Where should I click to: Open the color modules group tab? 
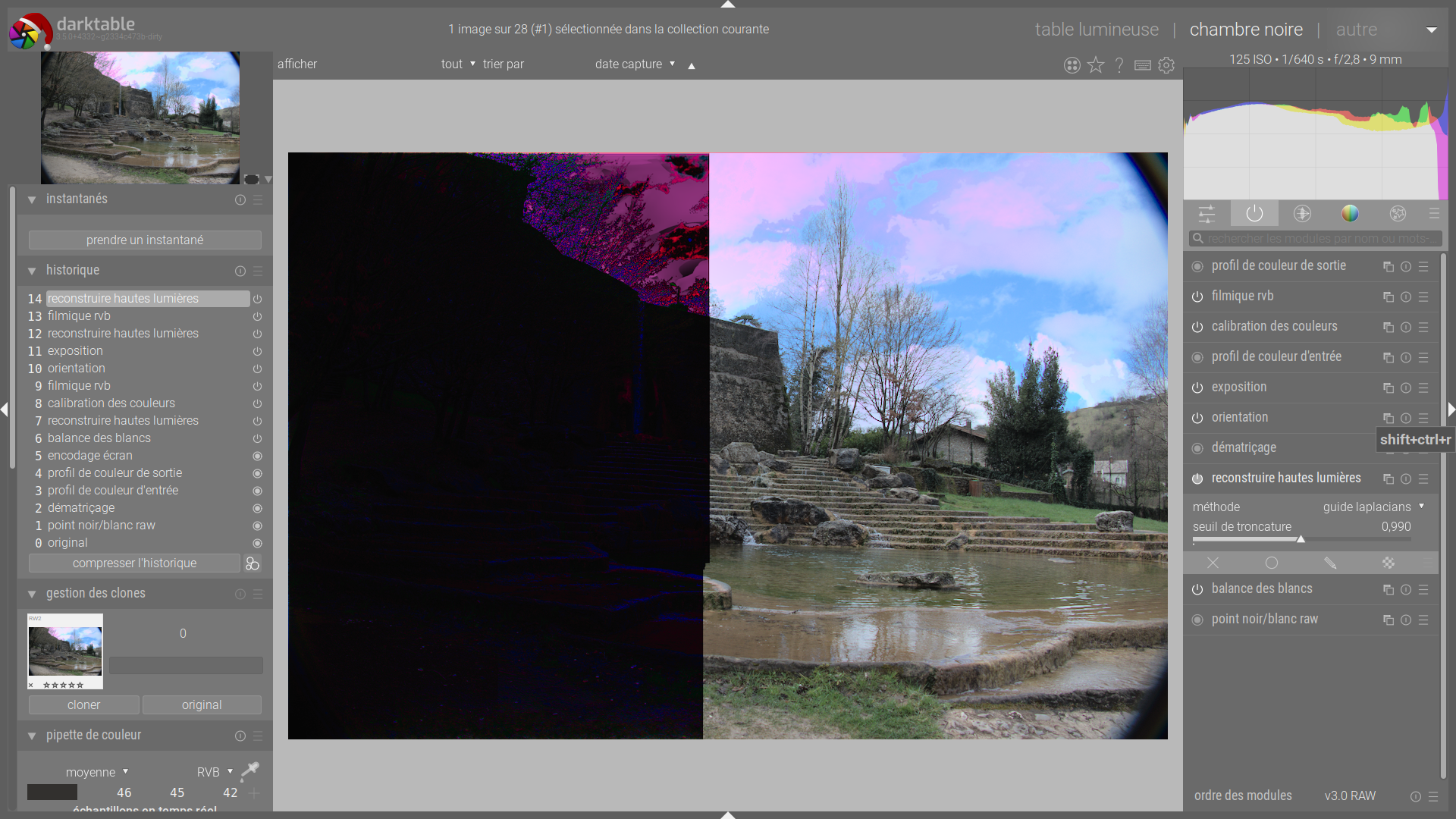click(1350, 214)
